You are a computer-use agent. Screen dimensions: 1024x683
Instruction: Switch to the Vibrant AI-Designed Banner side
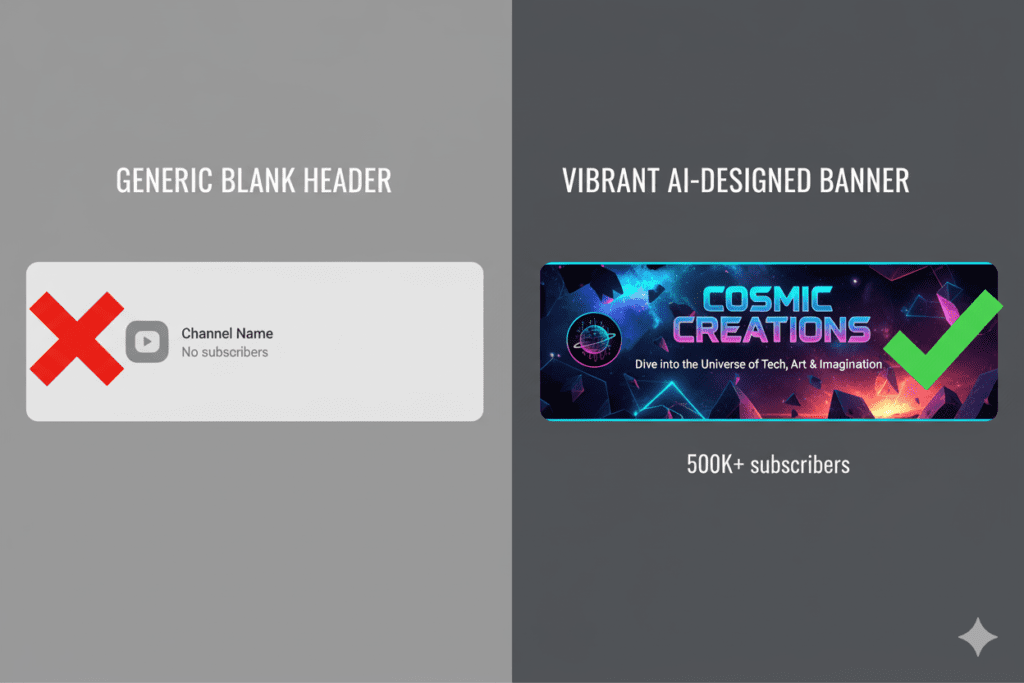[736, 180]
